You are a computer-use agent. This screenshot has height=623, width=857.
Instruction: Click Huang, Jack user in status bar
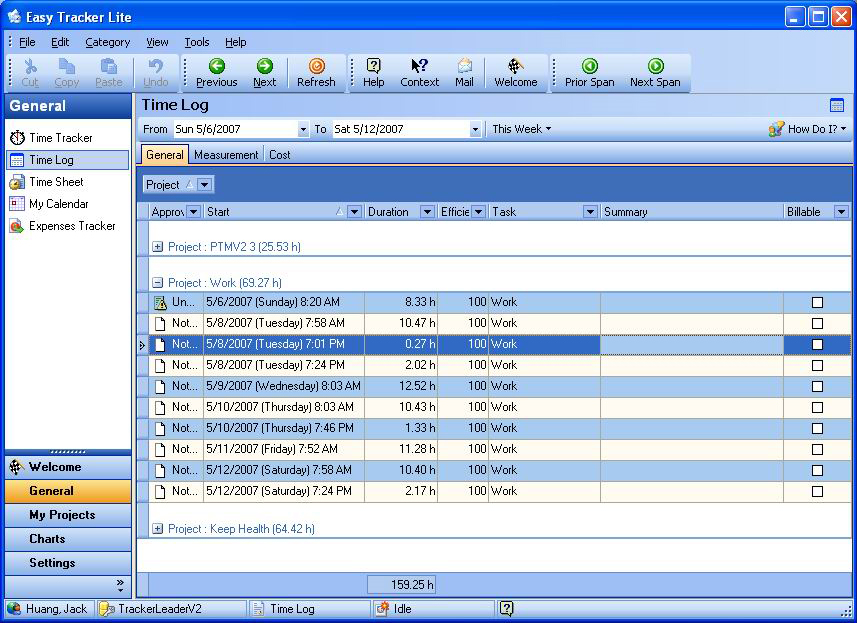point(48,609)
